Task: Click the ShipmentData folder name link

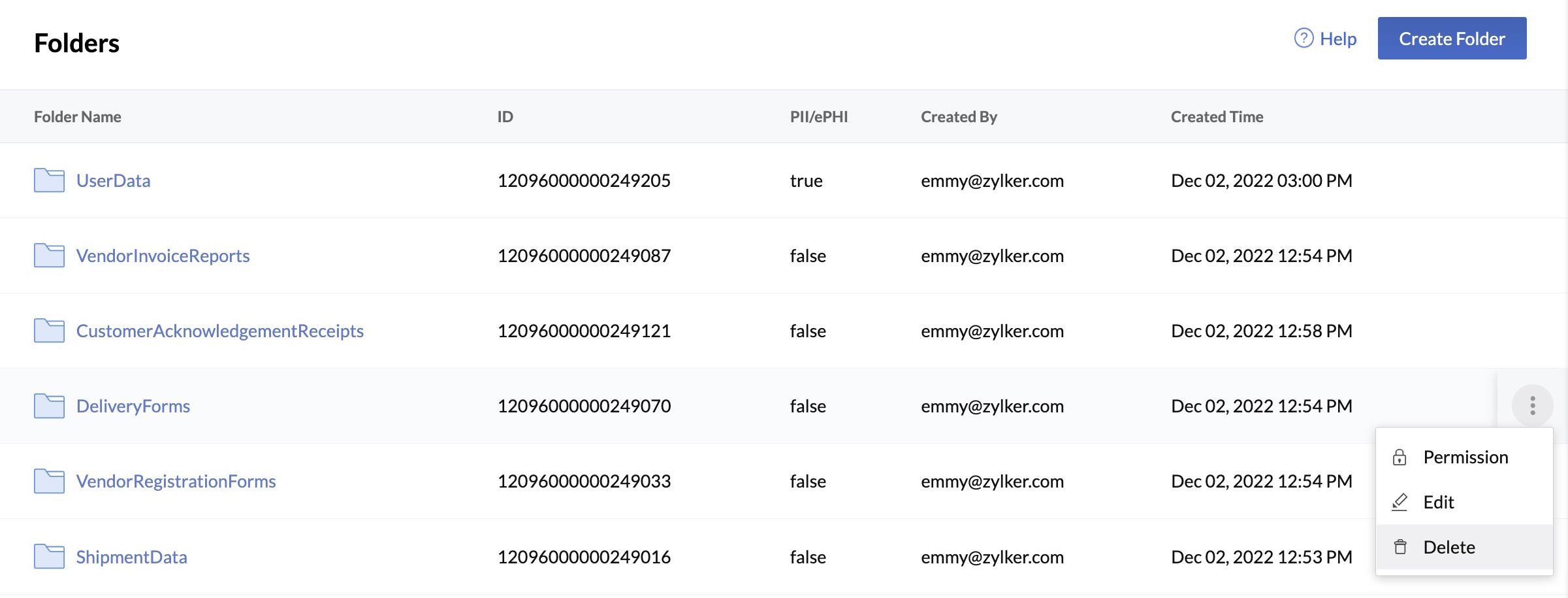Action: pos(131,557)
